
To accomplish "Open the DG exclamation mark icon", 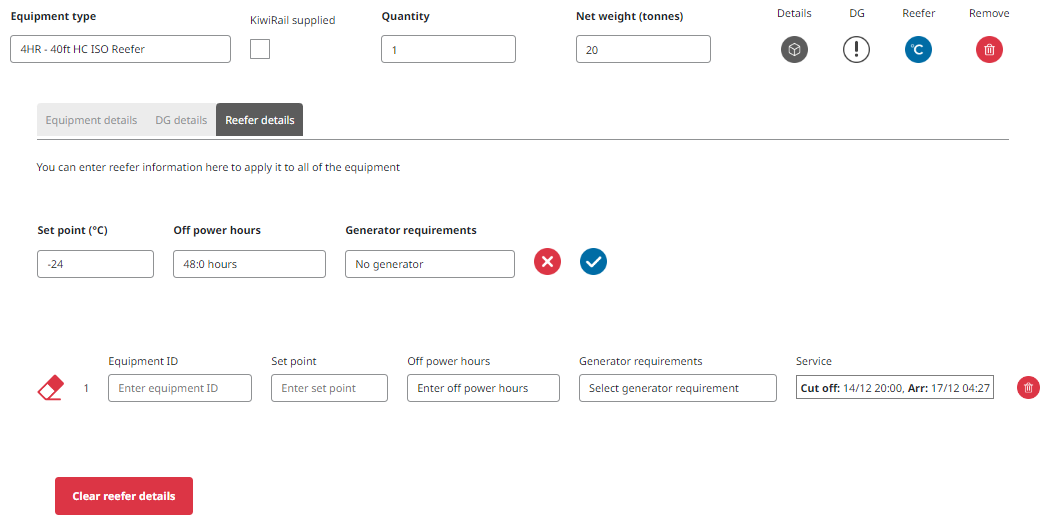I will 856,49.
